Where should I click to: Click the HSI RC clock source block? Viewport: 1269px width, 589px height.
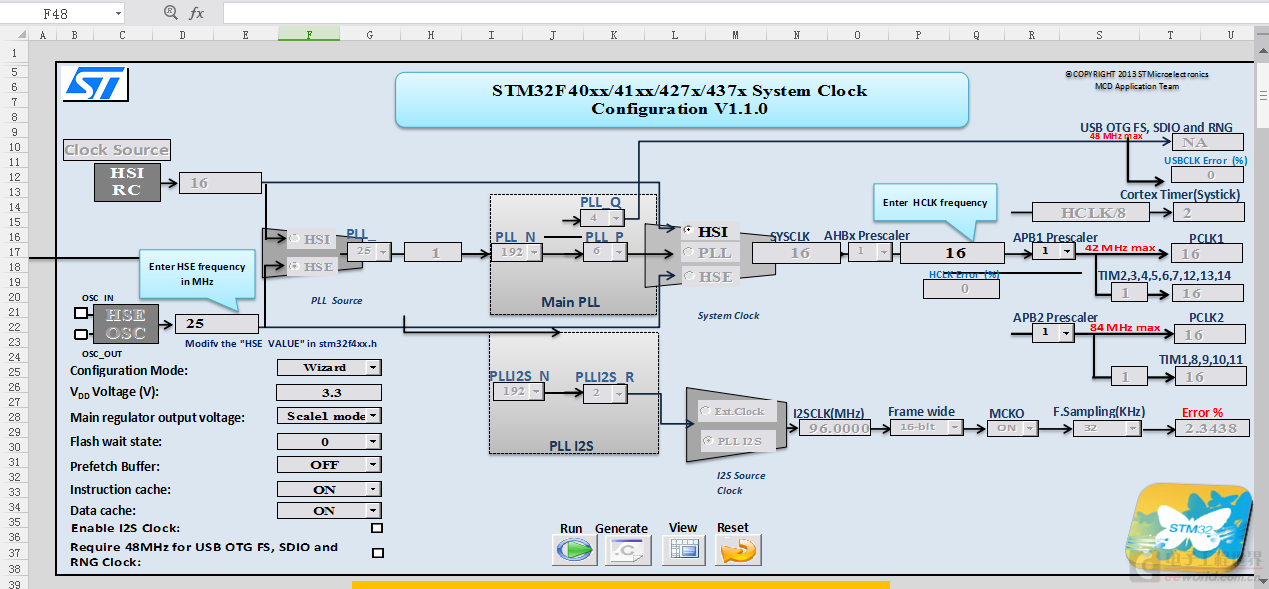point(127,183)
